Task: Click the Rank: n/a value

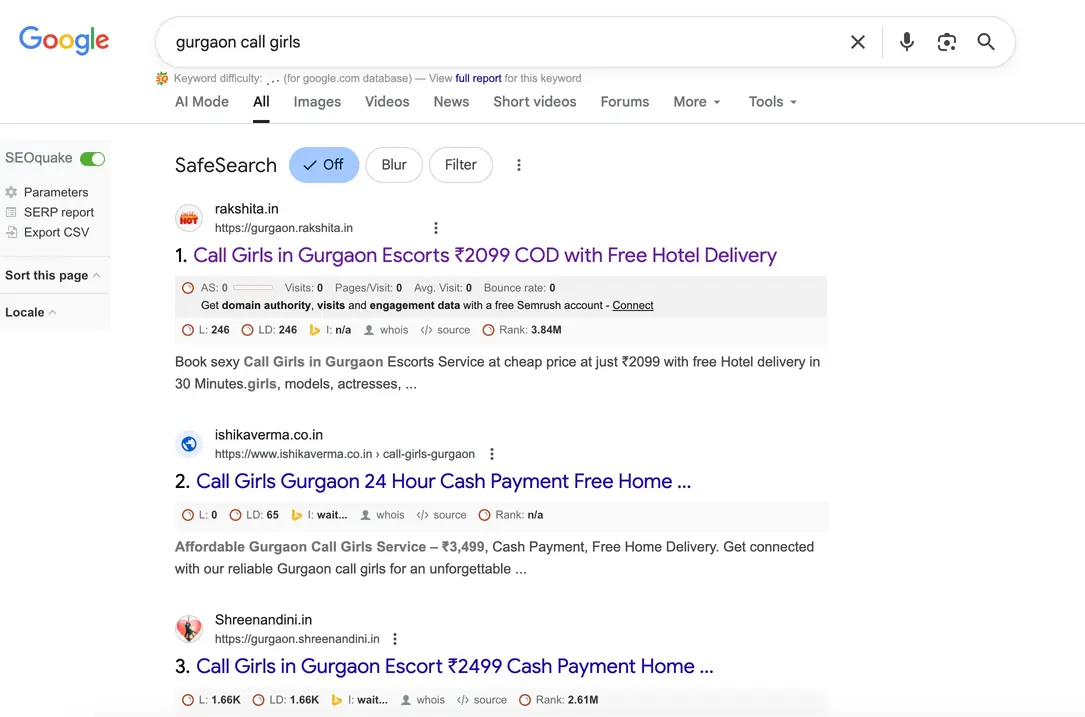Action: coord(535,515)
